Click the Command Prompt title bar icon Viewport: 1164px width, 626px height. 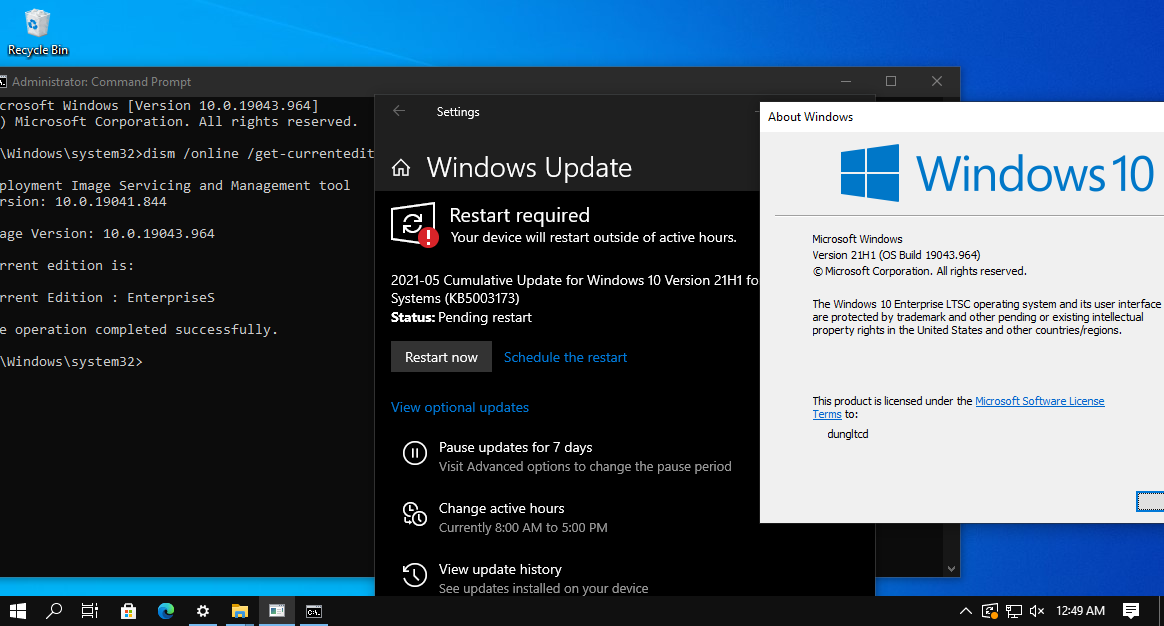pos(3,82)
